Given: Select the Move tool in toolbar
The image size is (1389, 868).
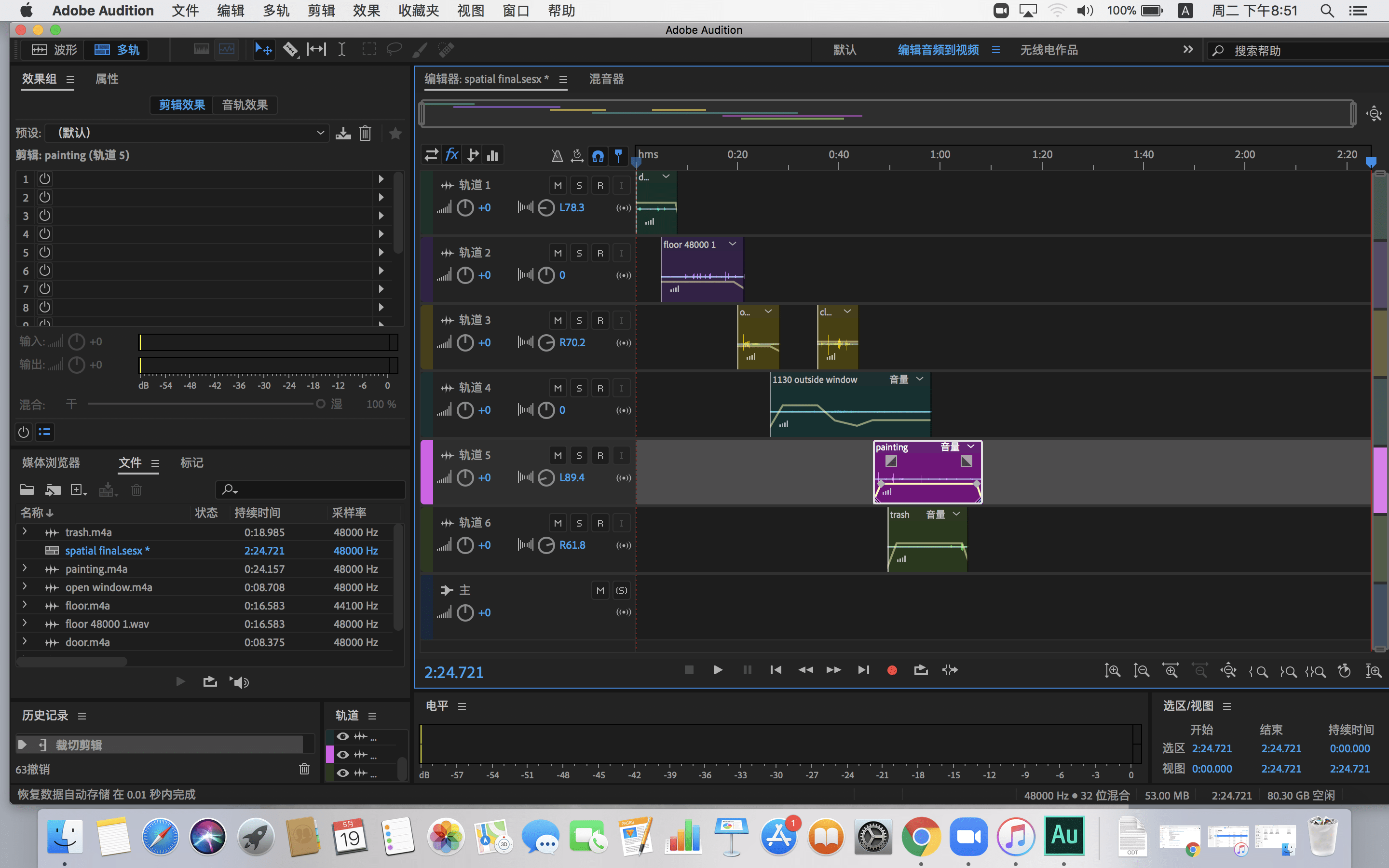Looking at the screenshot, I should pyautogui.click(x=263, y=50).
